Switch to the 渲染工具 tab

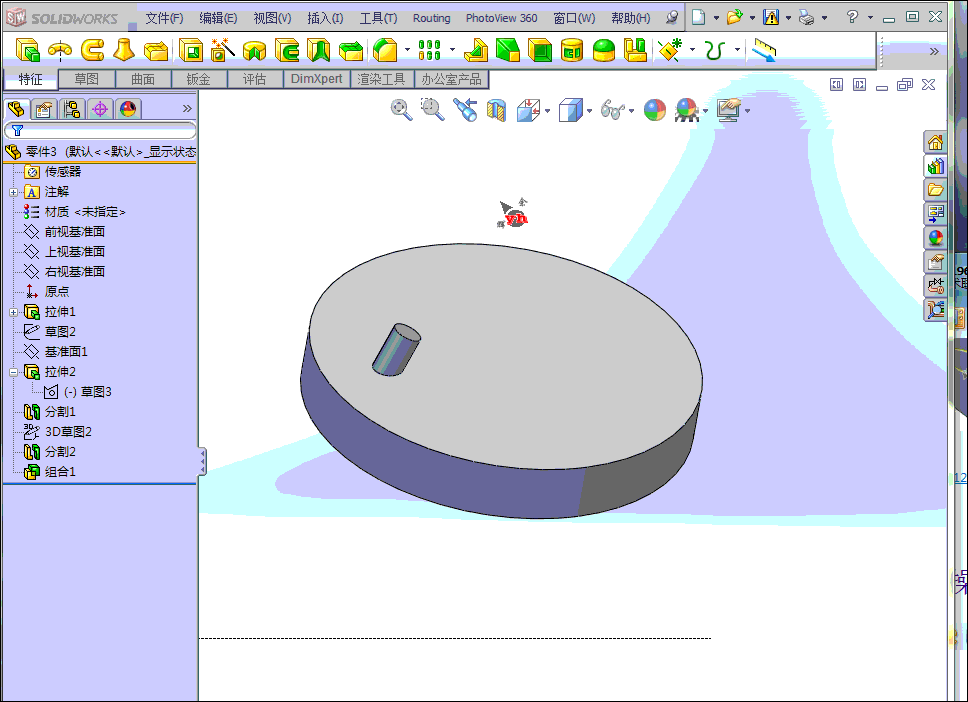click(382, 79)
